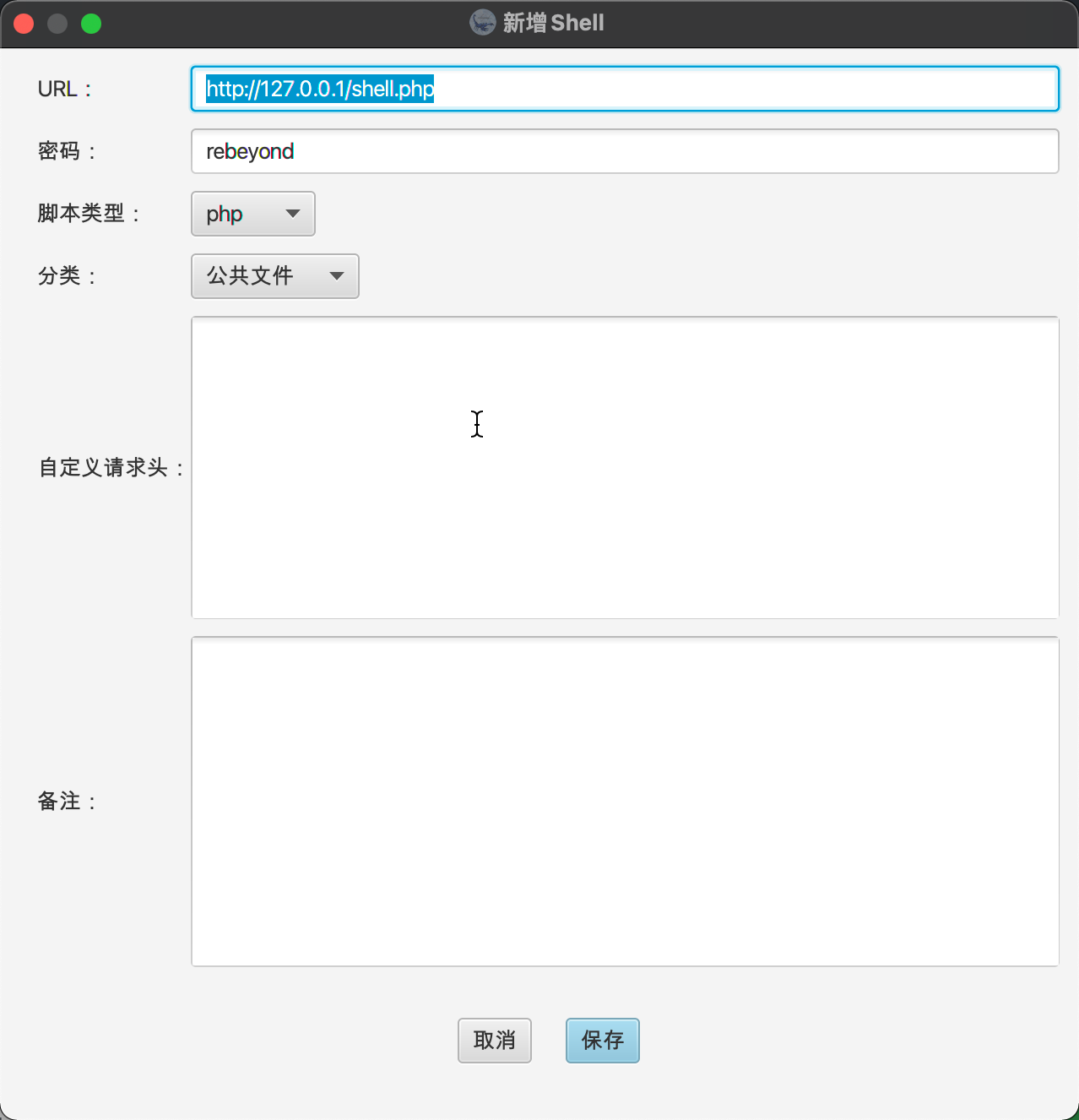The height and width of the screenshot is (1120, 1079).
Task: Click the 备注 label
Action: pos(66,801)
